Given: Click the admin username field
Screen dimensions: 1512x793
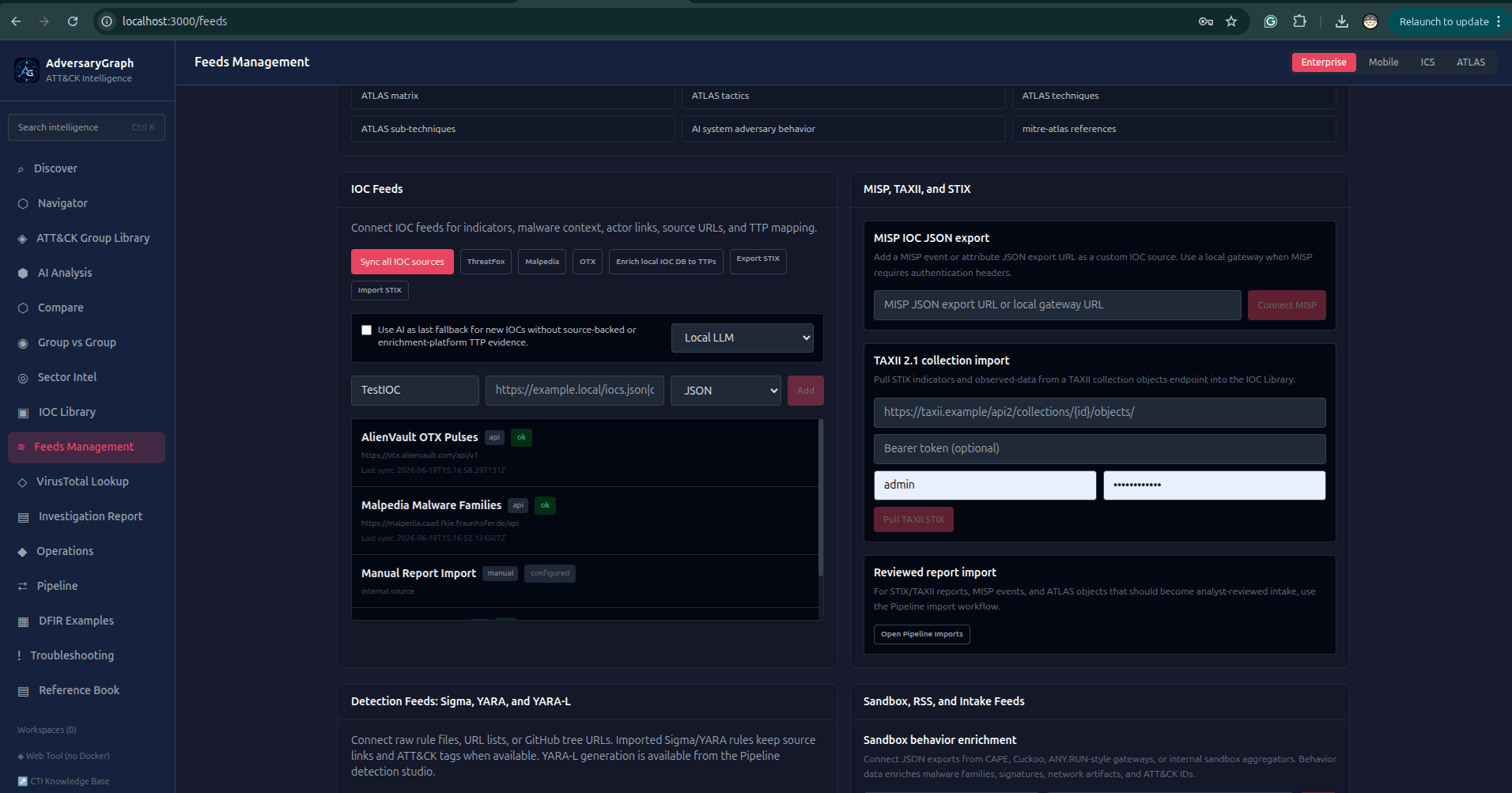Looking at the screenshot, I should (985, 485).
